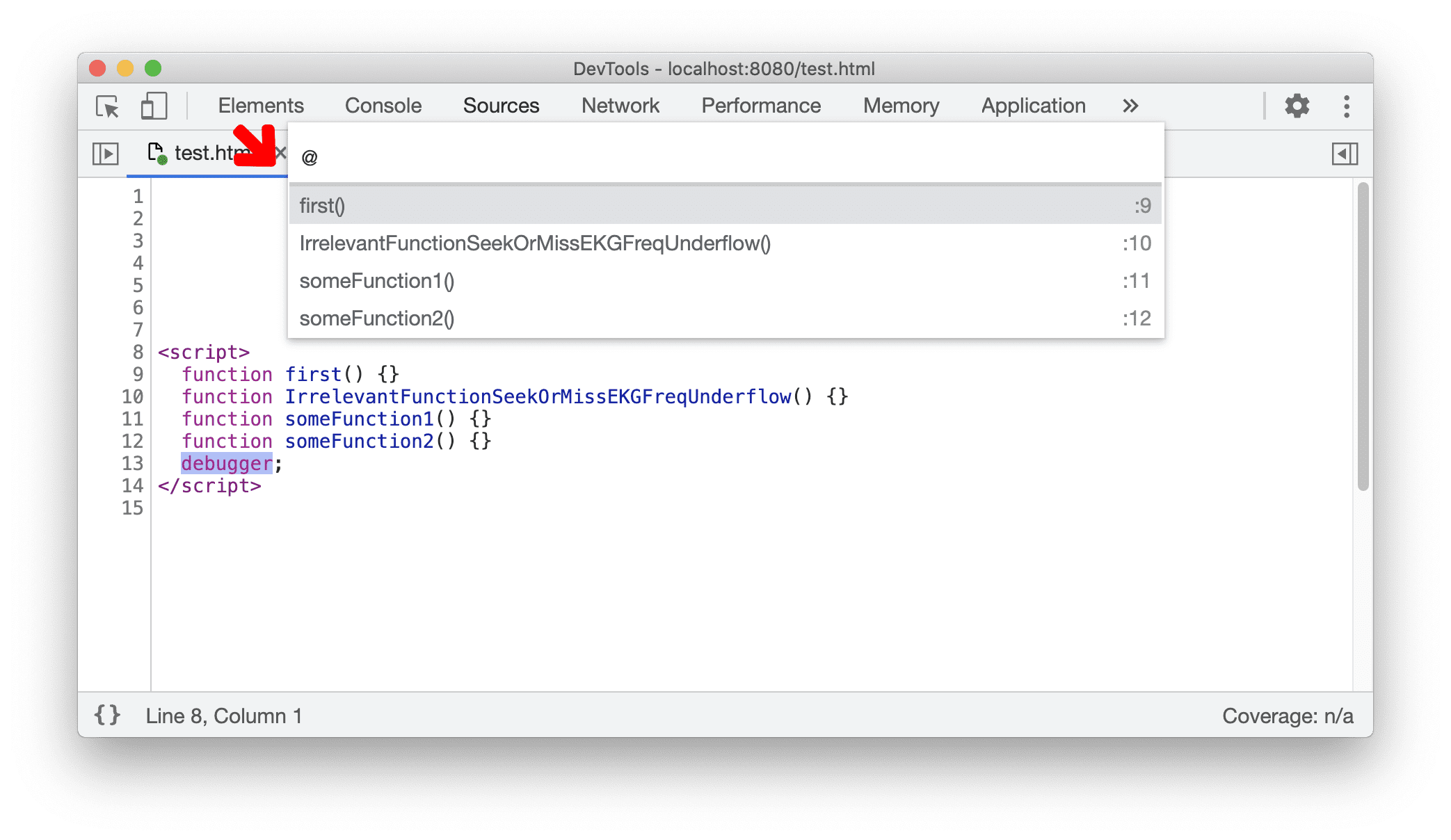Click the pretty-print braces icon bottom left
Viewport: 1451px width, 840px height.
[x=107, y=716]
